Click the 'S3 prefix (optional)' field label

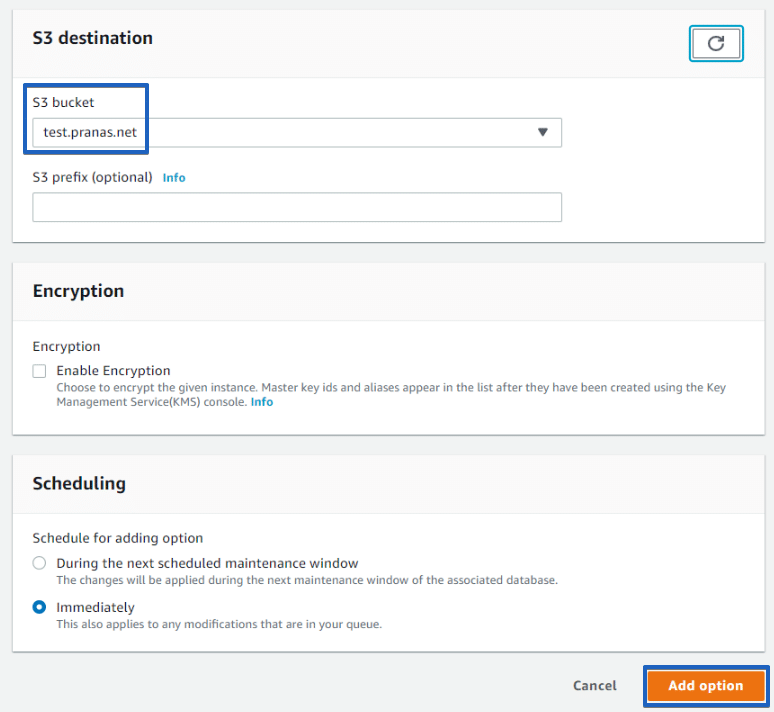point(92,177)
